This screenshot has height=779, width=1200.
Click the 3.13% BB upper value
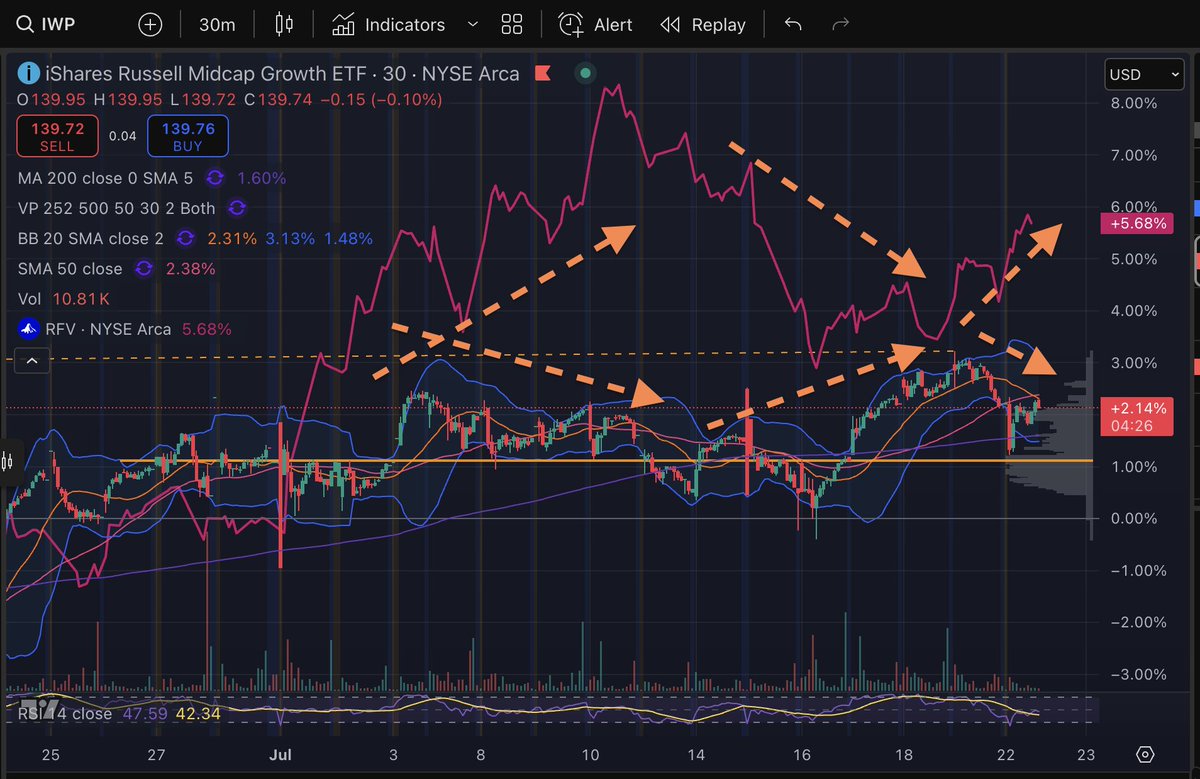click(x=290, y=238)
